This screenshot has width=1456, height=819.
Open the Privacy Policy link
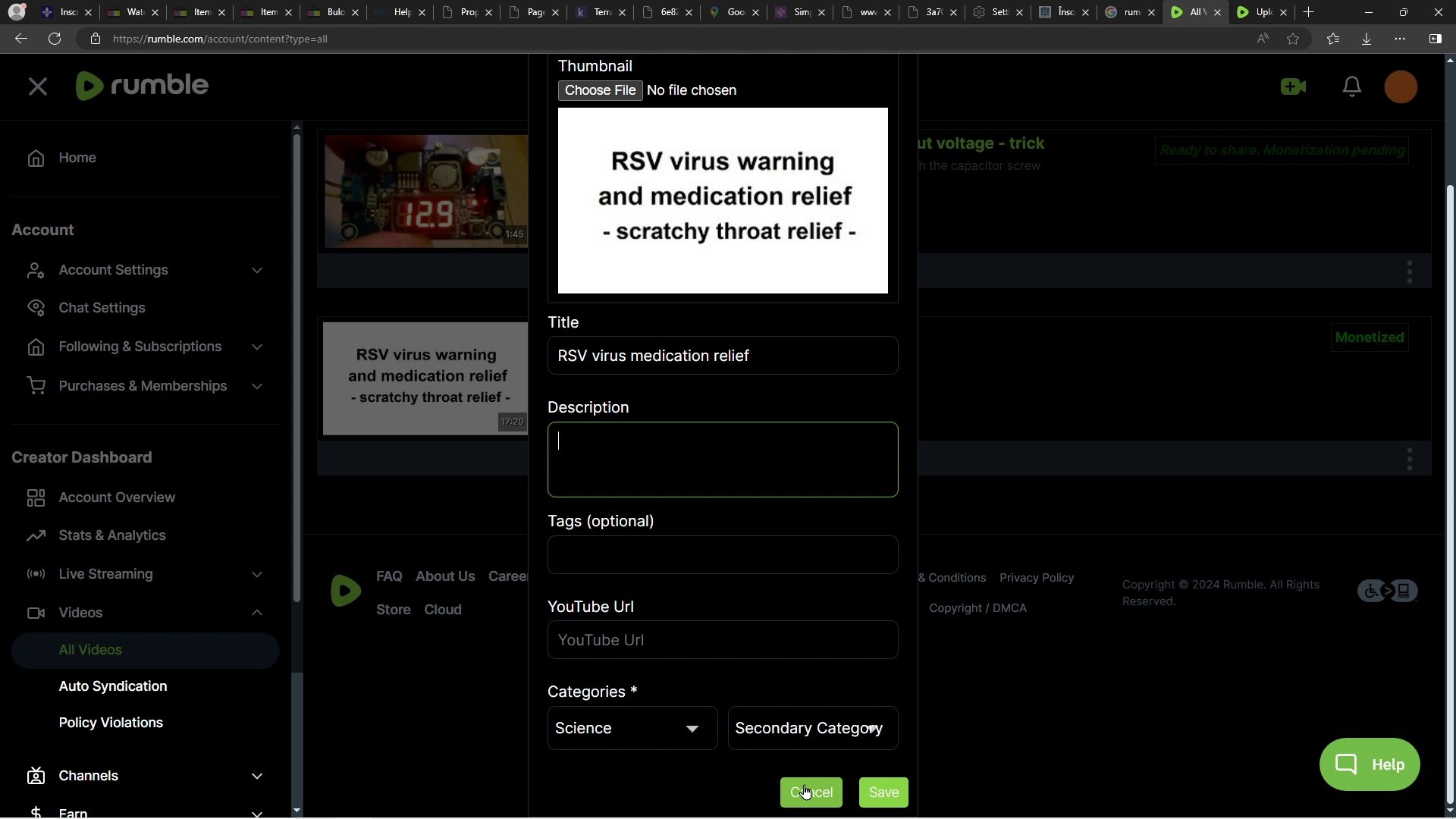1037,578
